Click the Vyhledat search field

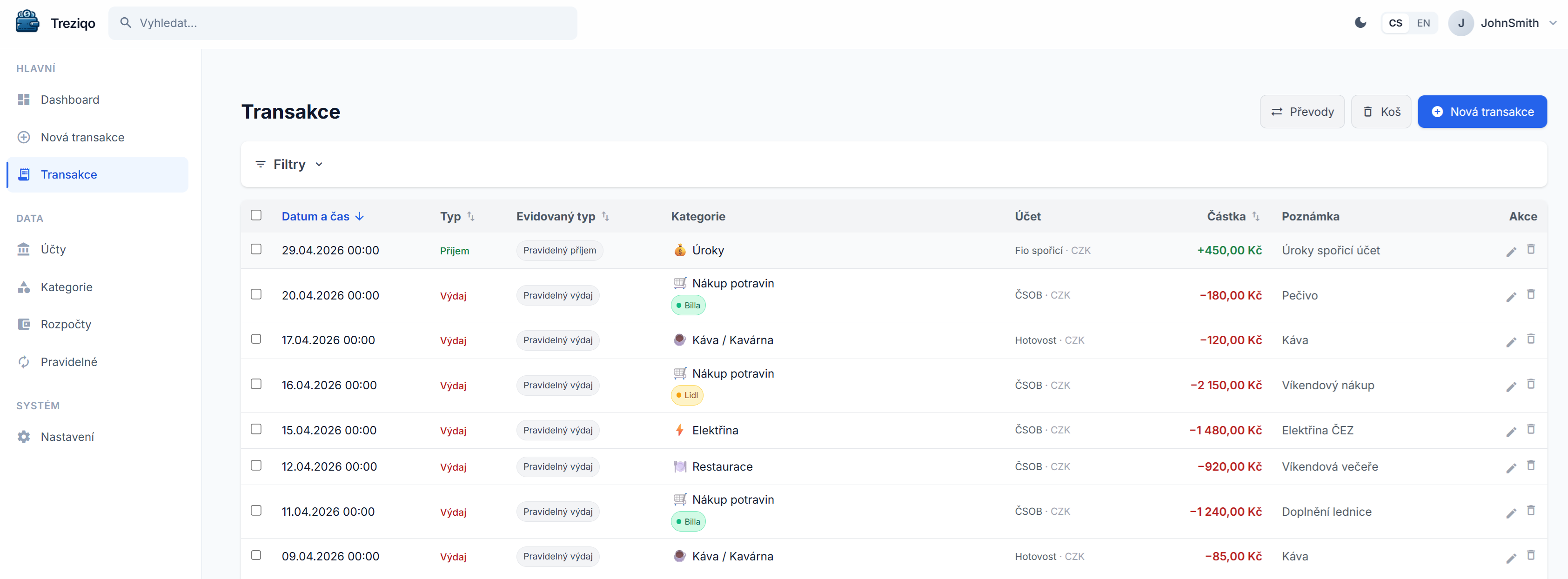(343, 23)
